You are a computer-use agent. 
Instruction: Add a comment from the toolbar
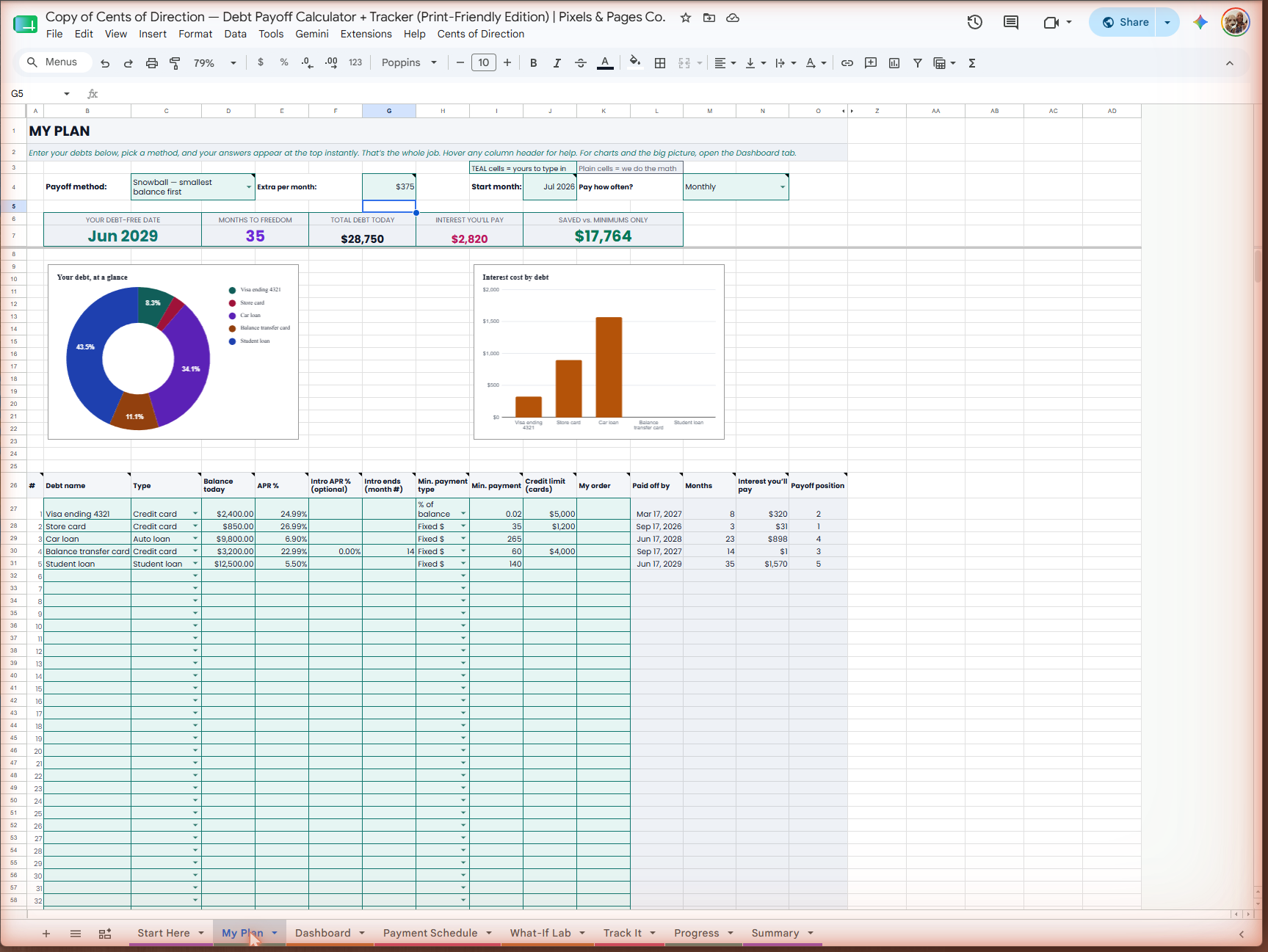click(871, 63)
